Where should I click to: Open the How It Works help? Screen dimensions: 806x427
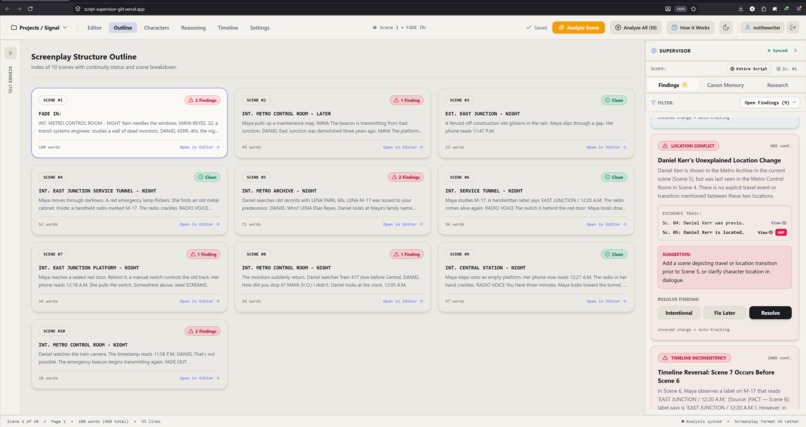click(x=690, y=28)
